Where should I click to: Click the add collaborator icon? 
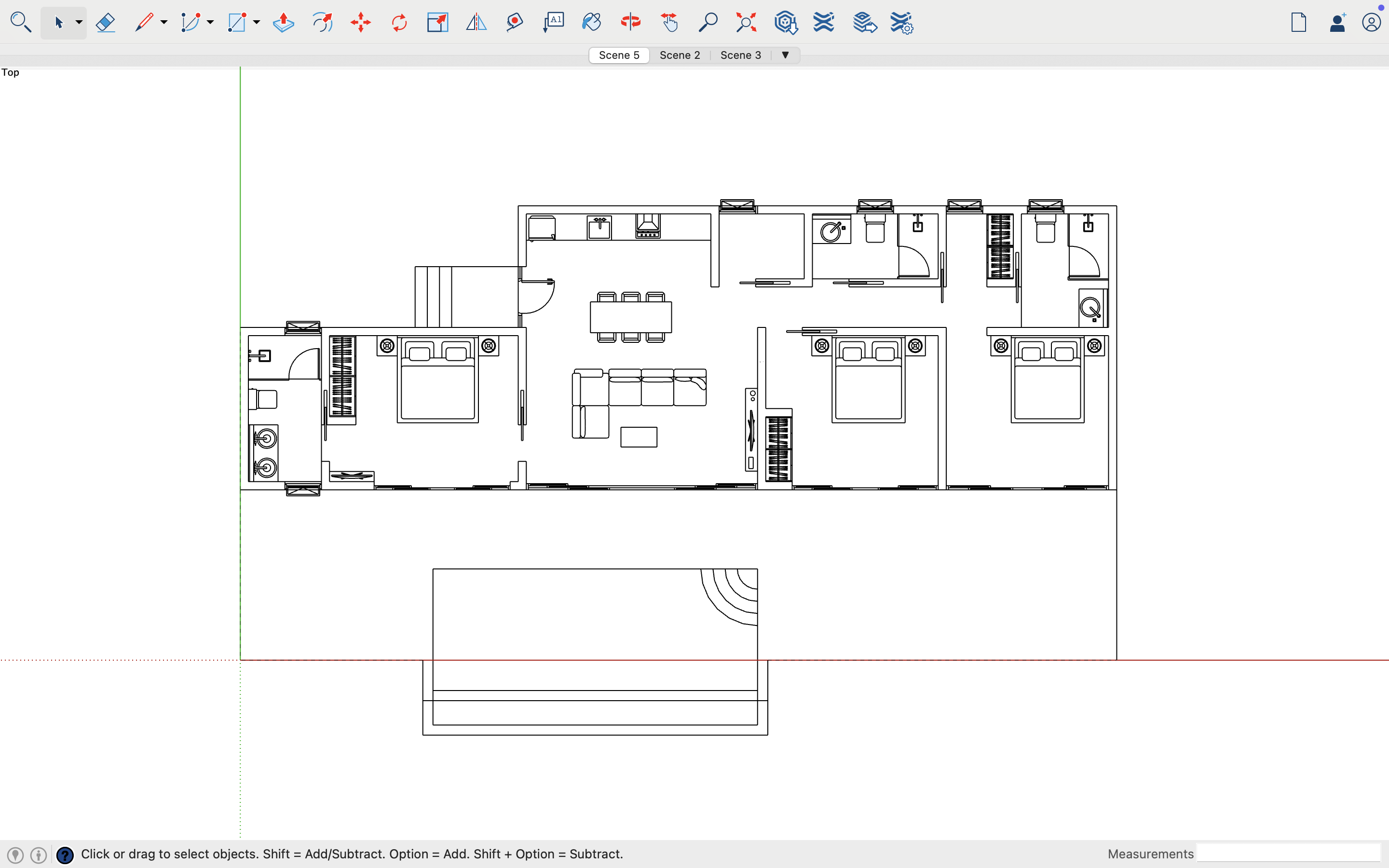(x=1337, y=22)
